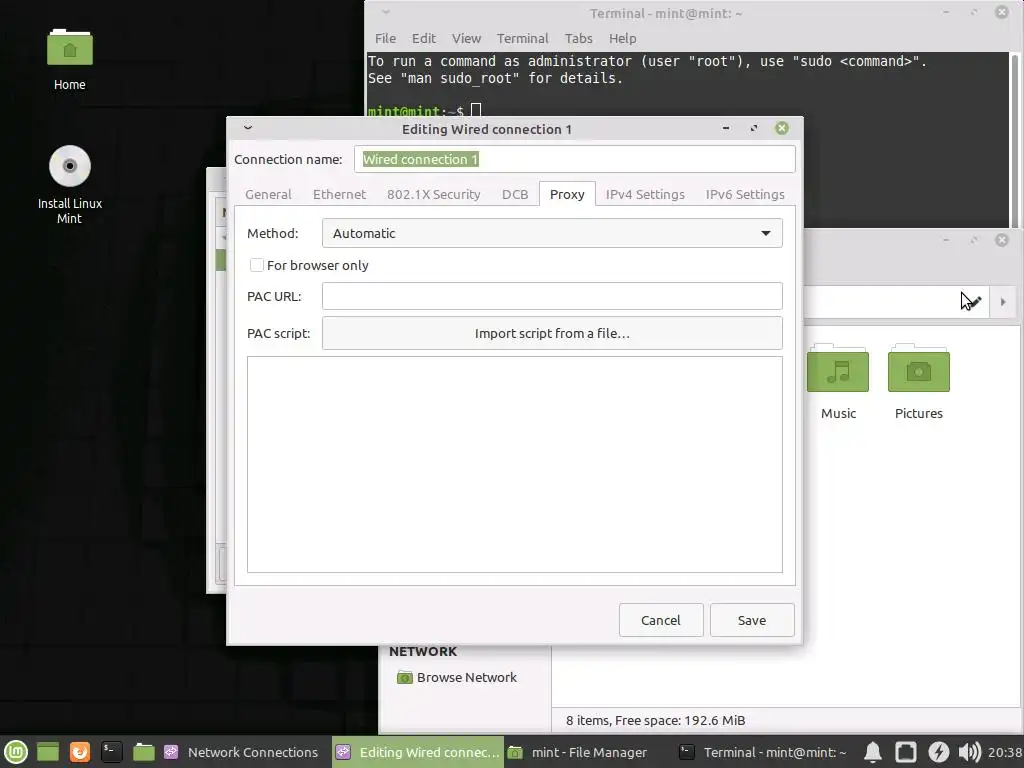Switch to the Ethernet tab
The height and width of the screenshot is (768, 1024).
click(x=340, y=195)
